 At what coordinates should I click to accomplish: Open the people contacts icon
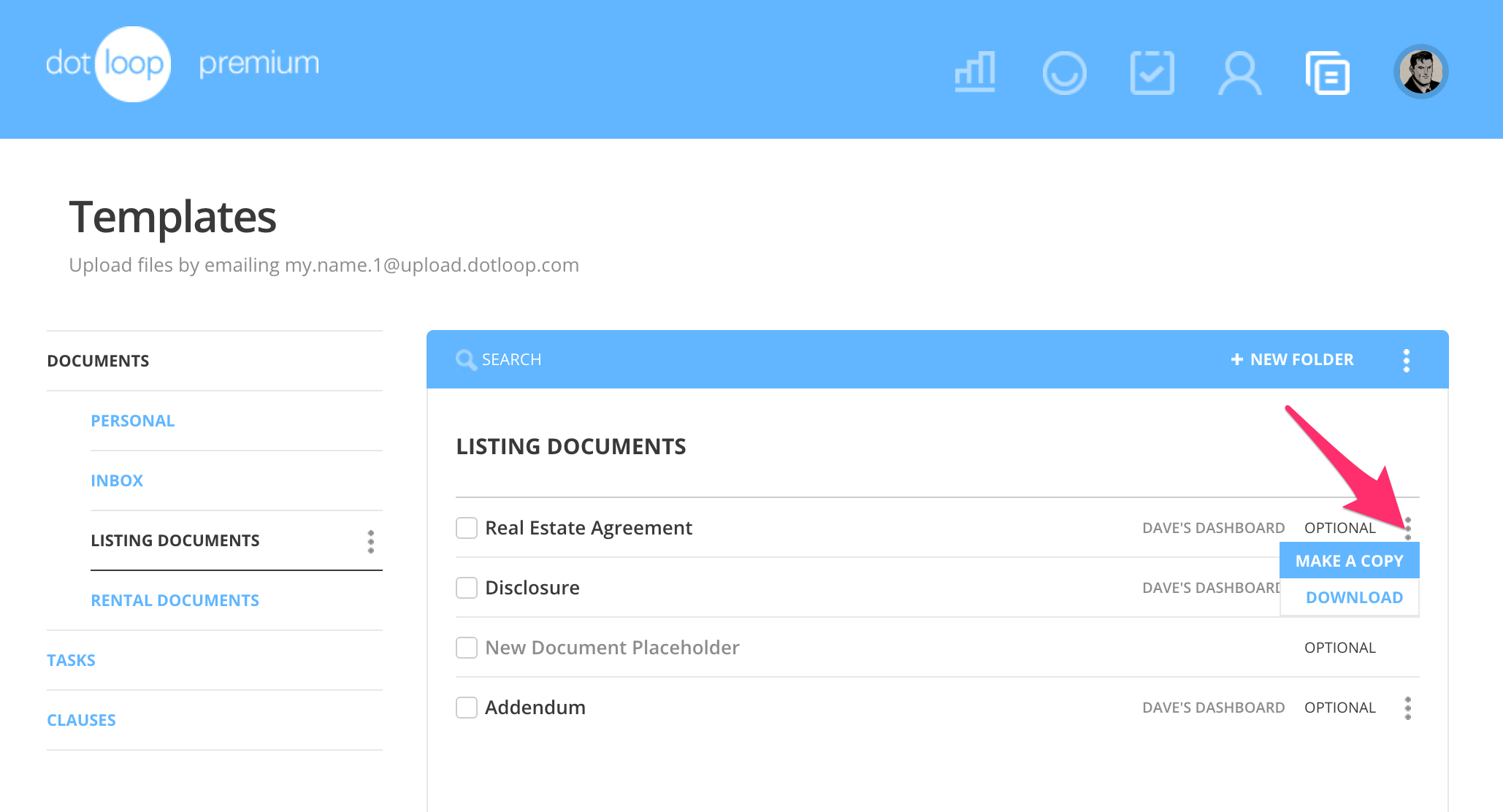coord(1239,72)
